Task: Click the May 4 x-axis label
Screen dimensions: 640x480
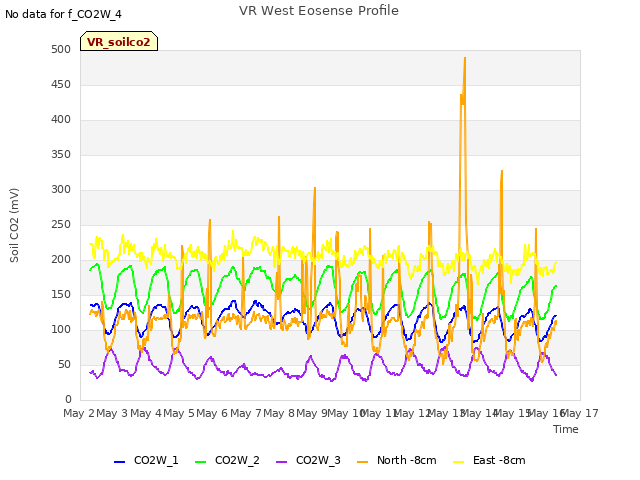Action: 146,413
